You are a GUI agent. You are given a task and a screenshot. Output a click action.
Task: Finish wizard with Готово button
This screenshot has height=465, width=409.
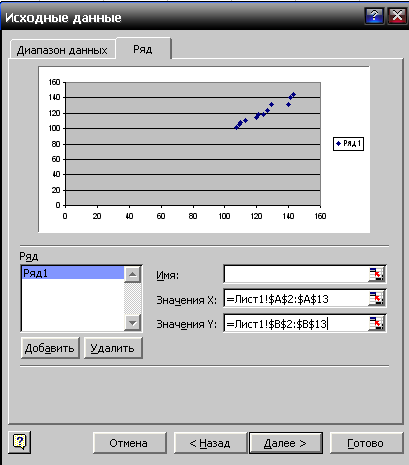point(366,443)
